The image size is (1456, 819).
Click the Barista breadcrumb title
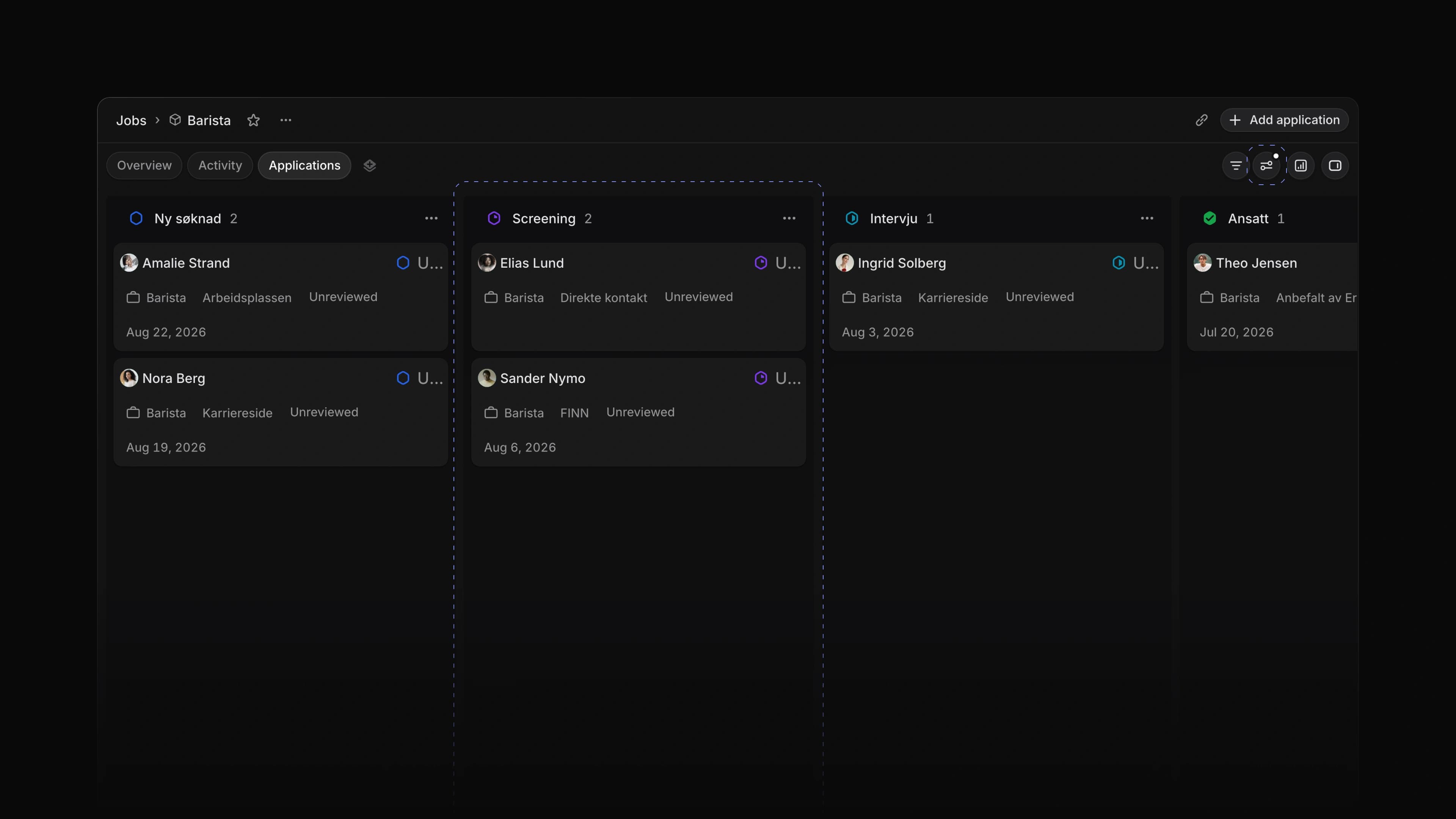209,121
